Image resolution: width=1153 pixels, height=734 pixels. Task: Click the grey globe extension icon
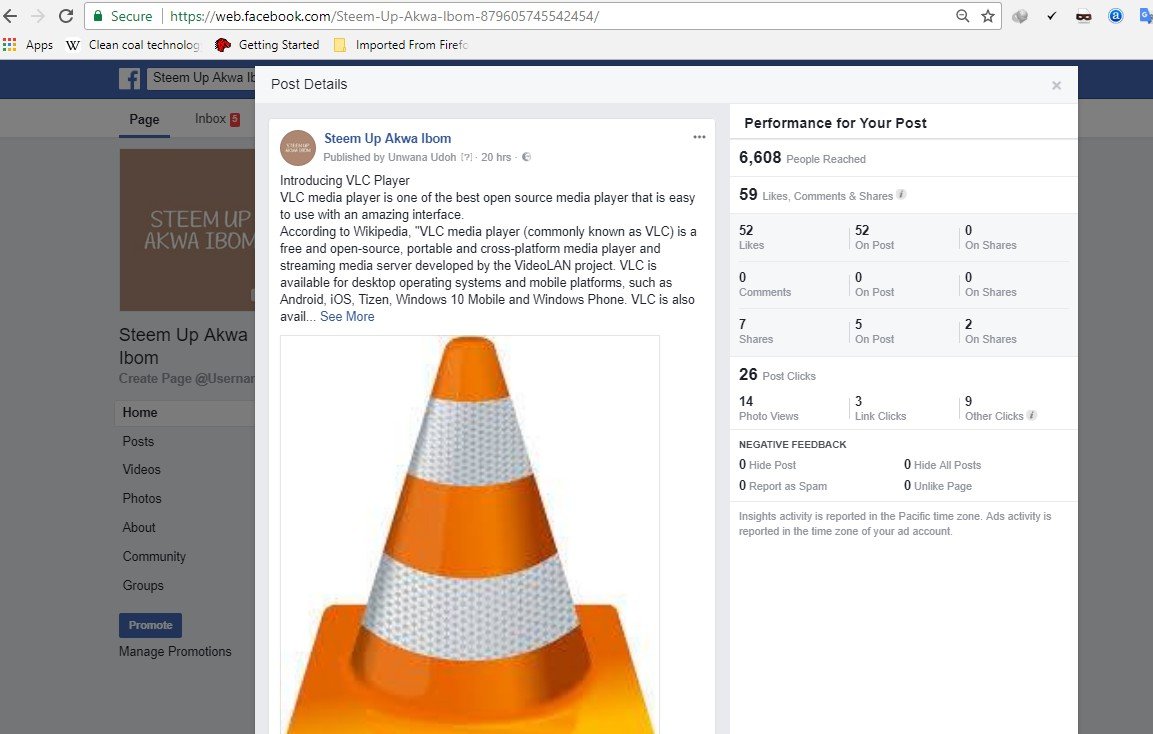(1020, 16)
